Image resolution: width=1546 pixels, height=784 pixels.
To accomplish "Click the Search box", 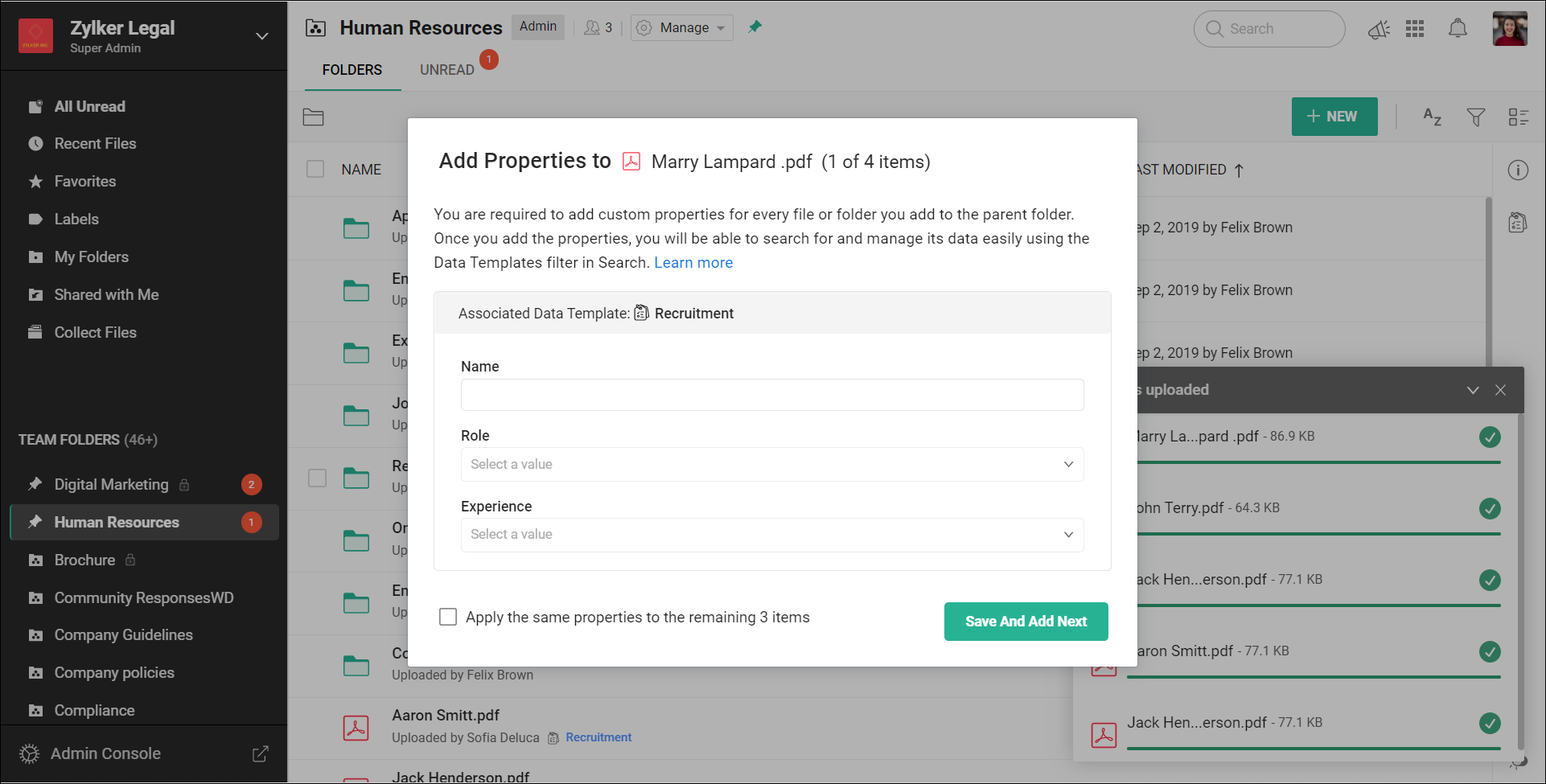I will point(1269,29).
